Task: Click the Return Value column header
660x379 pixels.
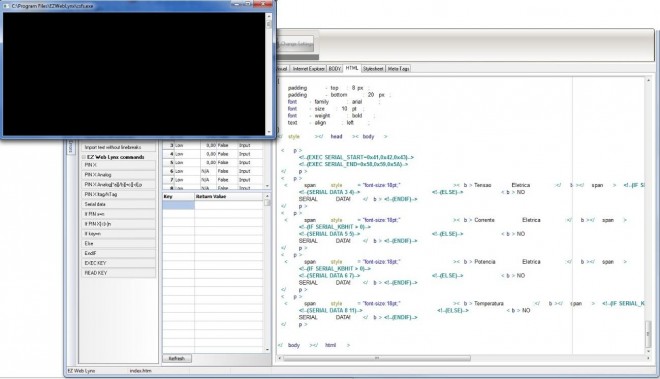Action: pyautogui.click(x=229, y=197)
